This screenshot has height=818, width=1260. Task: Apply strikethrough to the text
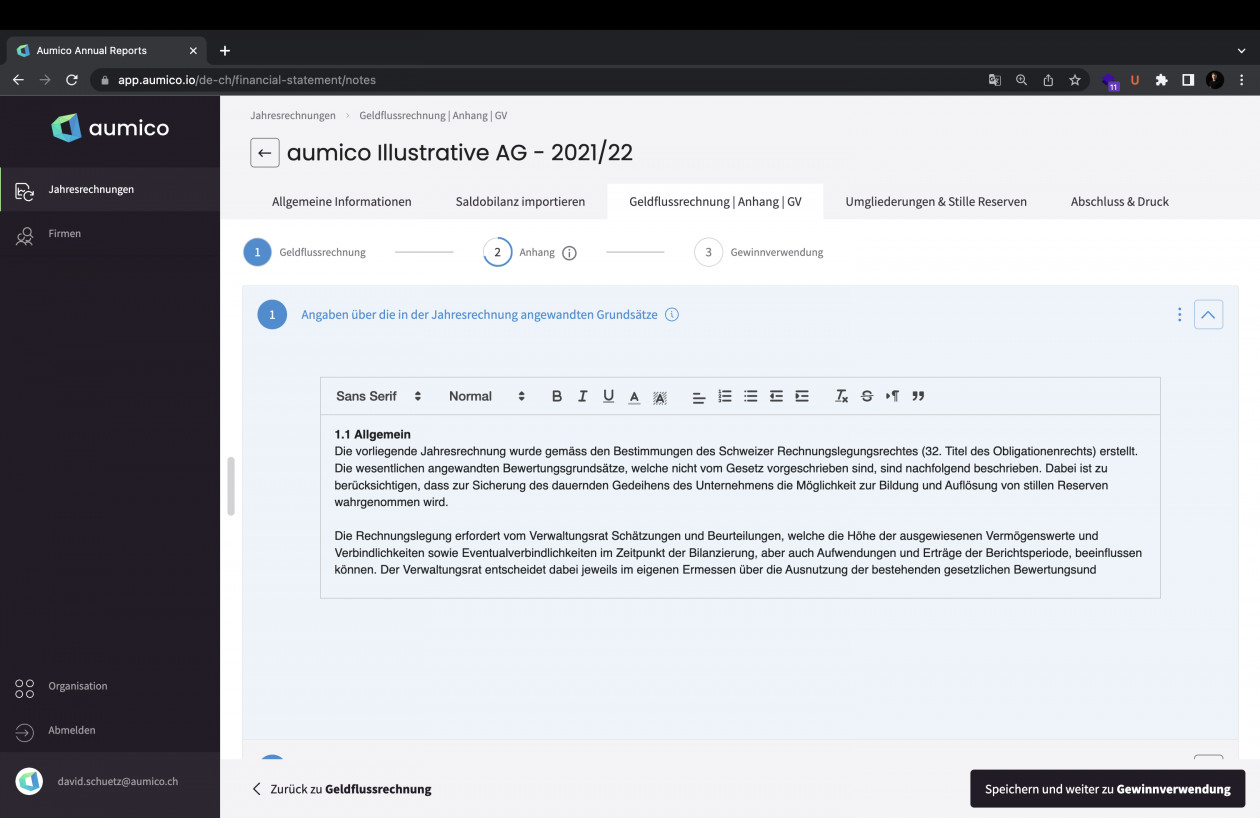point(867,396)
